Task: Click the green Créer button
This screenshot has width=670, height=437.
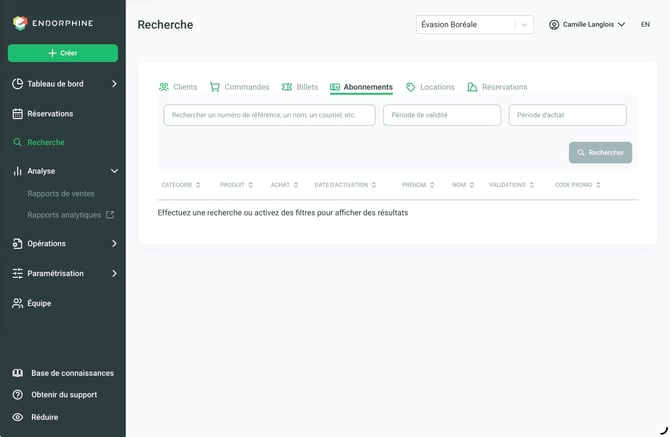Action: coord(63,53)
